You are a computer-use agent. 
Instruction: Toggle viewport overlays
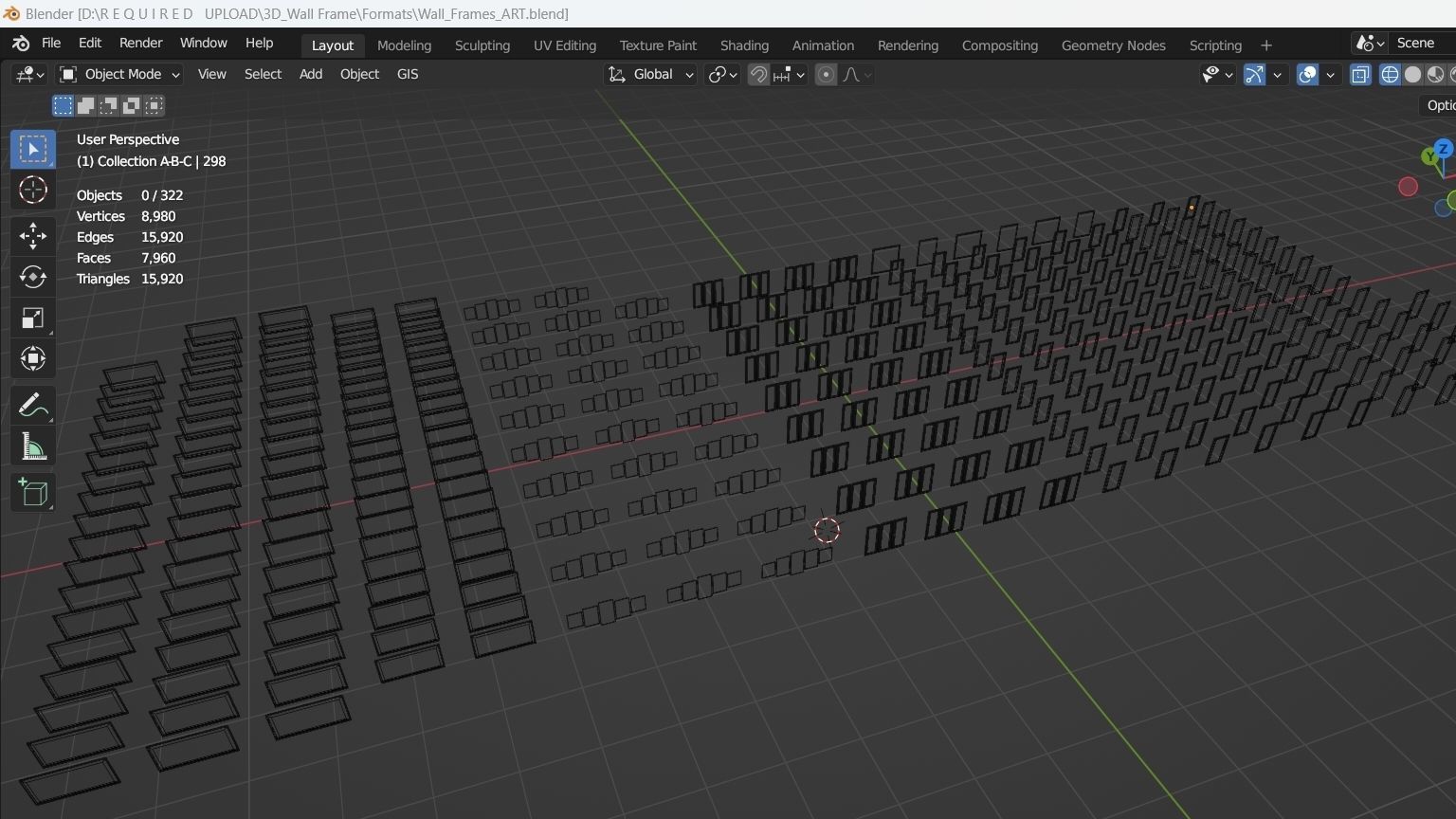tap(1307, 74)
